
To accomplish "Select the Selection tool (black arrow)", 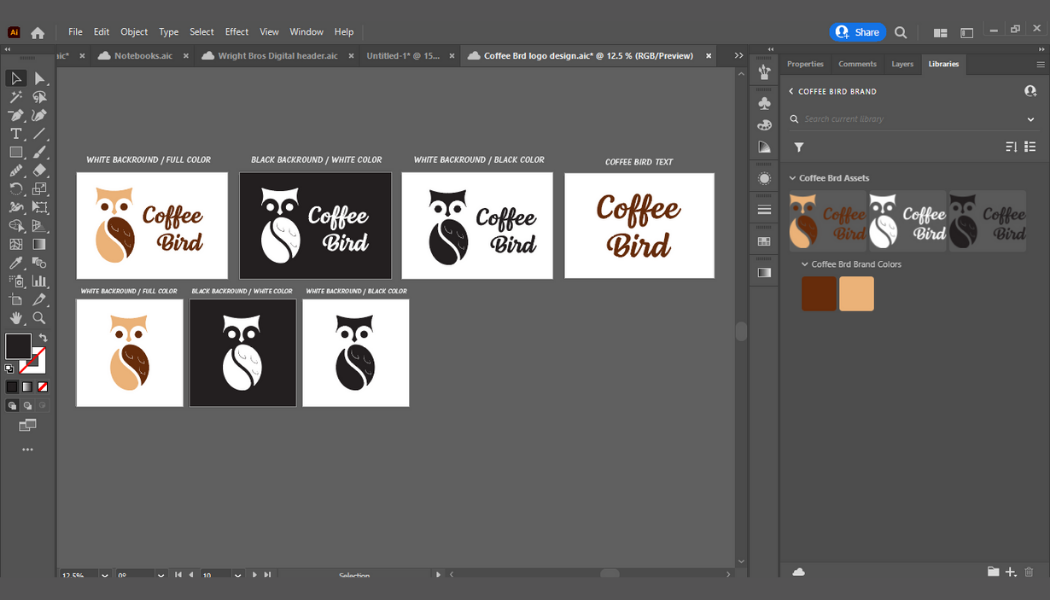I will pos(16,78).
